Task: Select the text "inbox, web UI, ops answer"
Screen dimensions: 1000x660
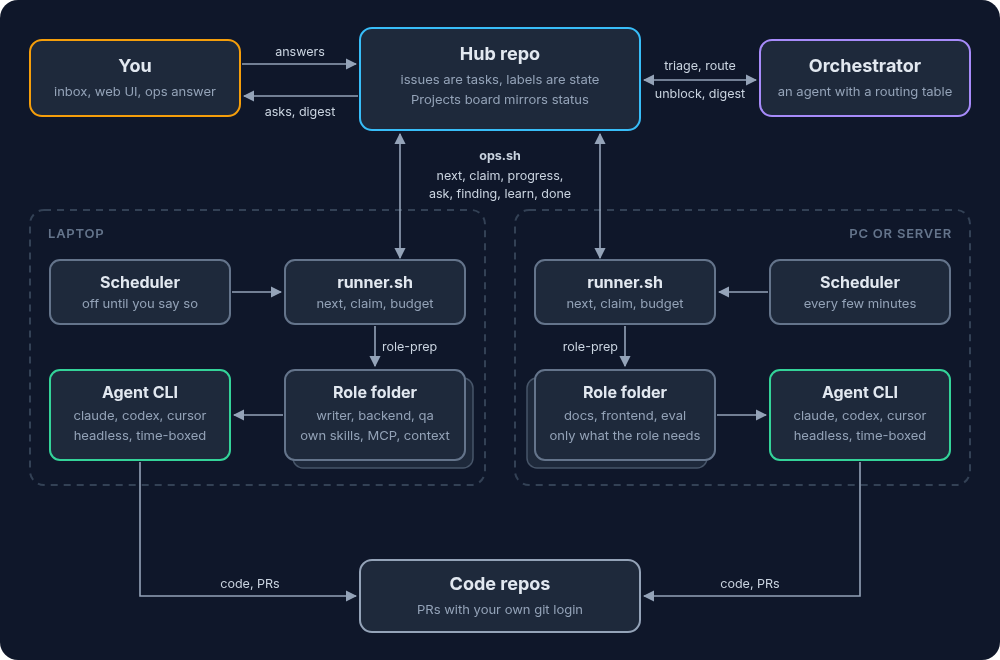Action: 135,91
